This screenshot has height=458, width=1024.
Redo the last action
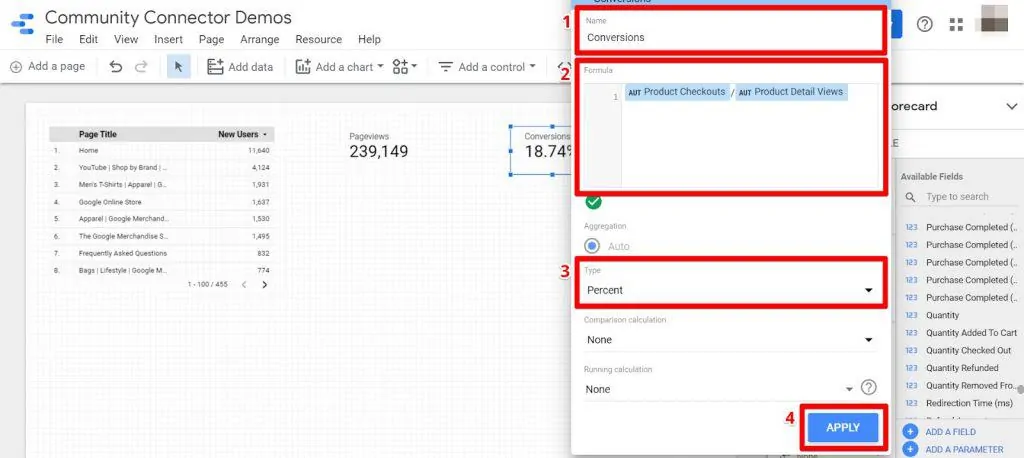click(x=141, y=67)
